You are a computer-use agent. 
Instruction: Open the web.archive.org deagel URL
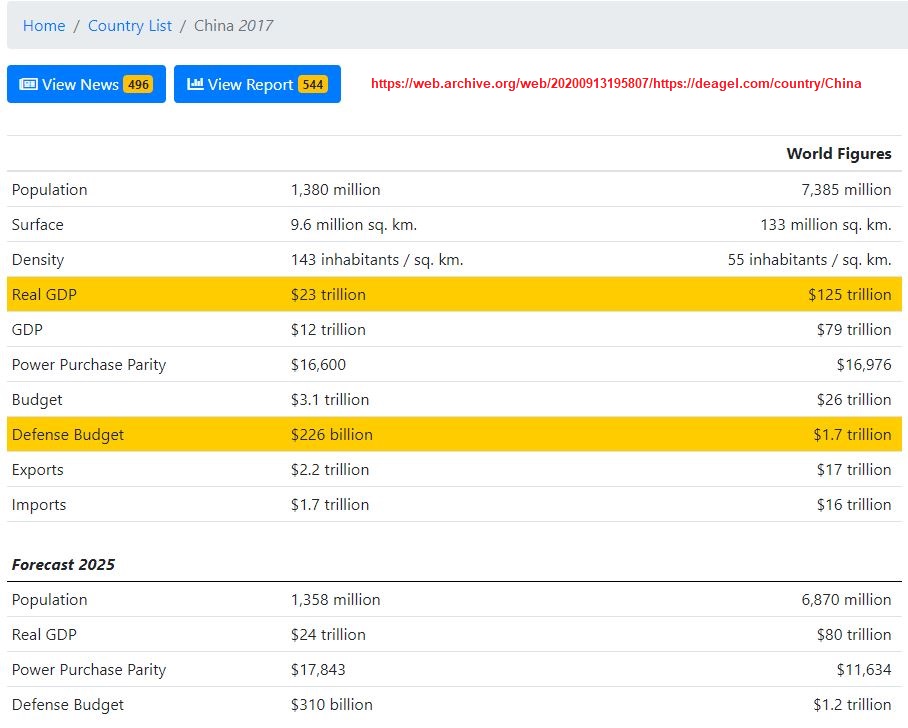pos(616,83)
